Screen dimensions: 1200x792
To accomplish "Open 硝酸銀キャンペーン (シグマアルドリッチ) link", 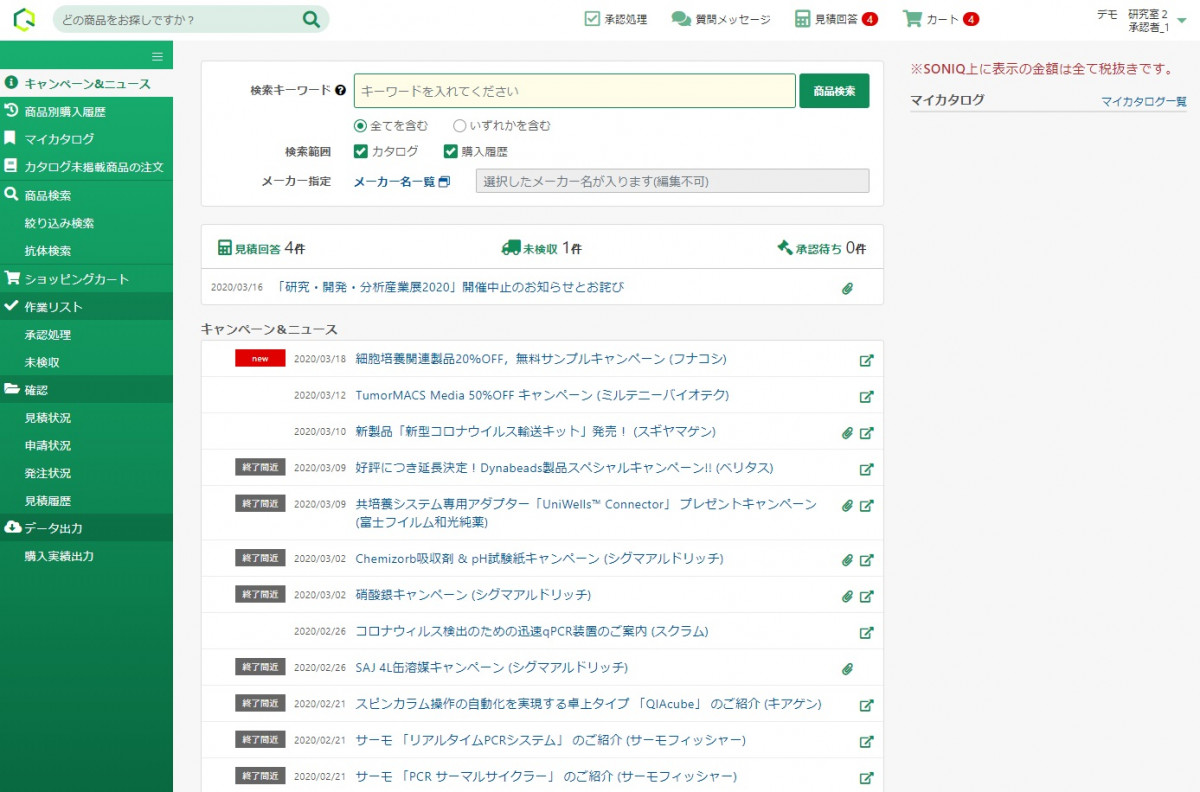I will (473, 596).
